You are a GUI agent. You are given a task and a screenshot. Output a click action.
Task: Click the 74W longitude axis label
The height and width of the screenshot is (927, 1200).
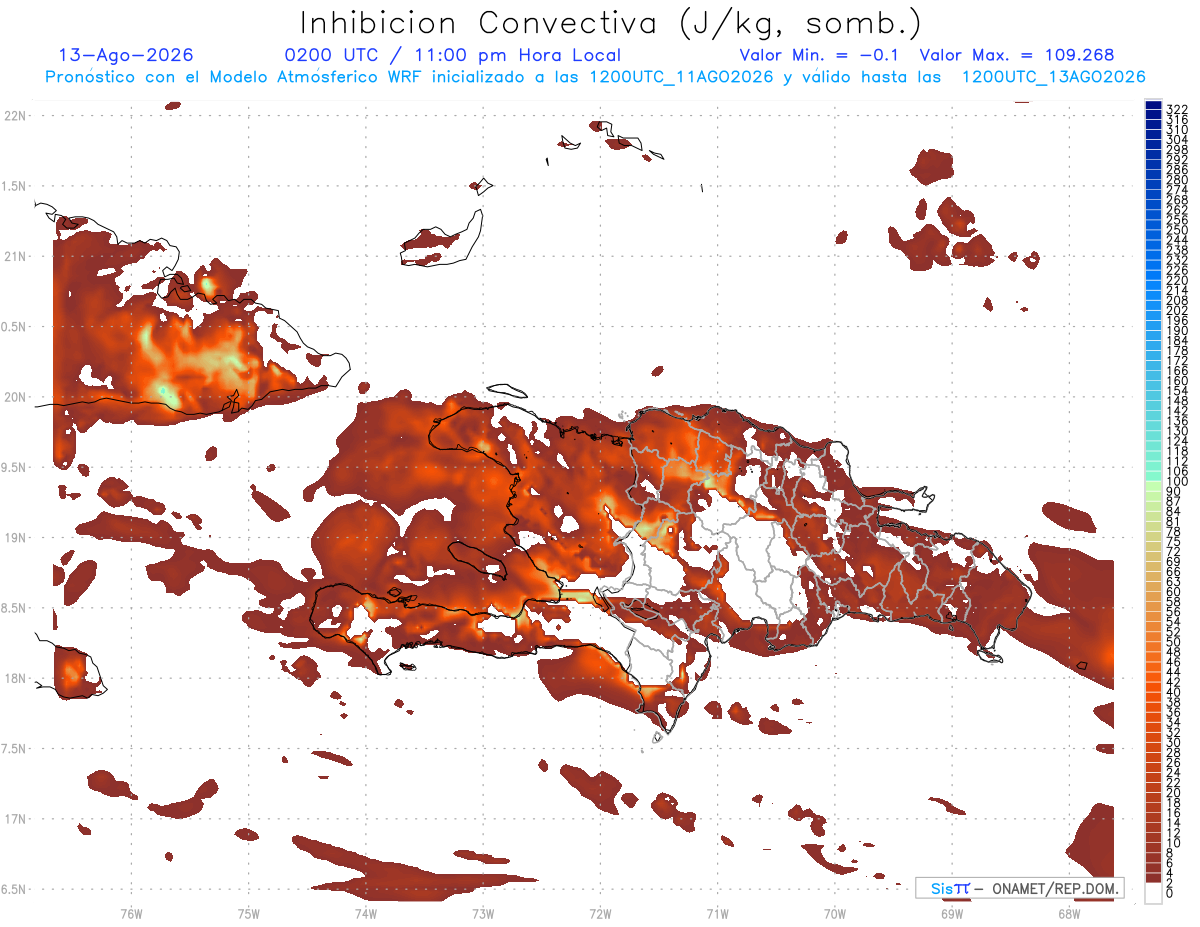(x=366, y=913)
